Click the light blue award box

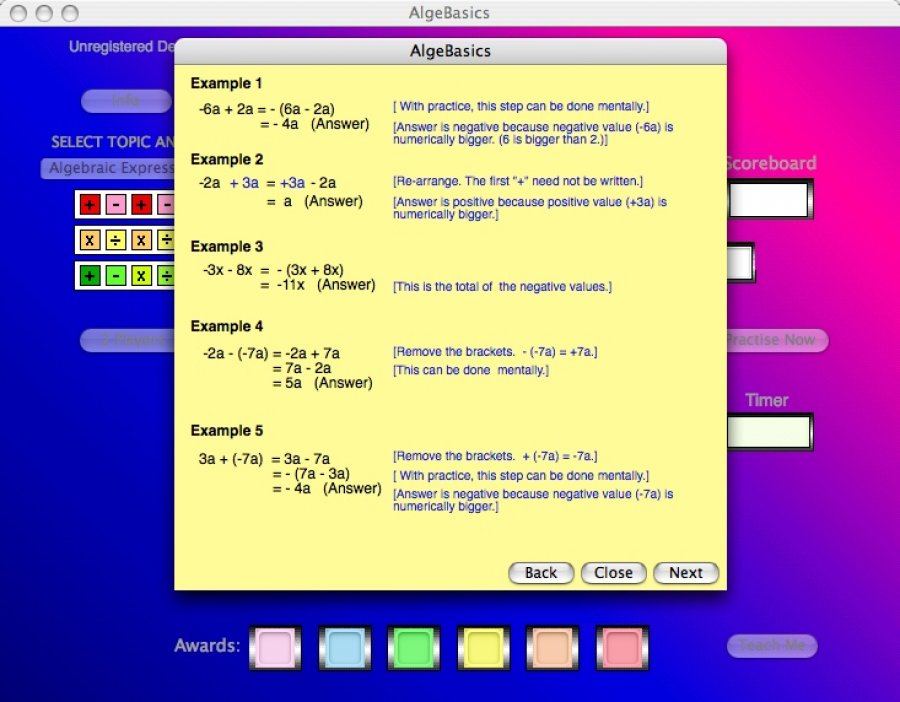pyautogui.click(x=344, y=647)
